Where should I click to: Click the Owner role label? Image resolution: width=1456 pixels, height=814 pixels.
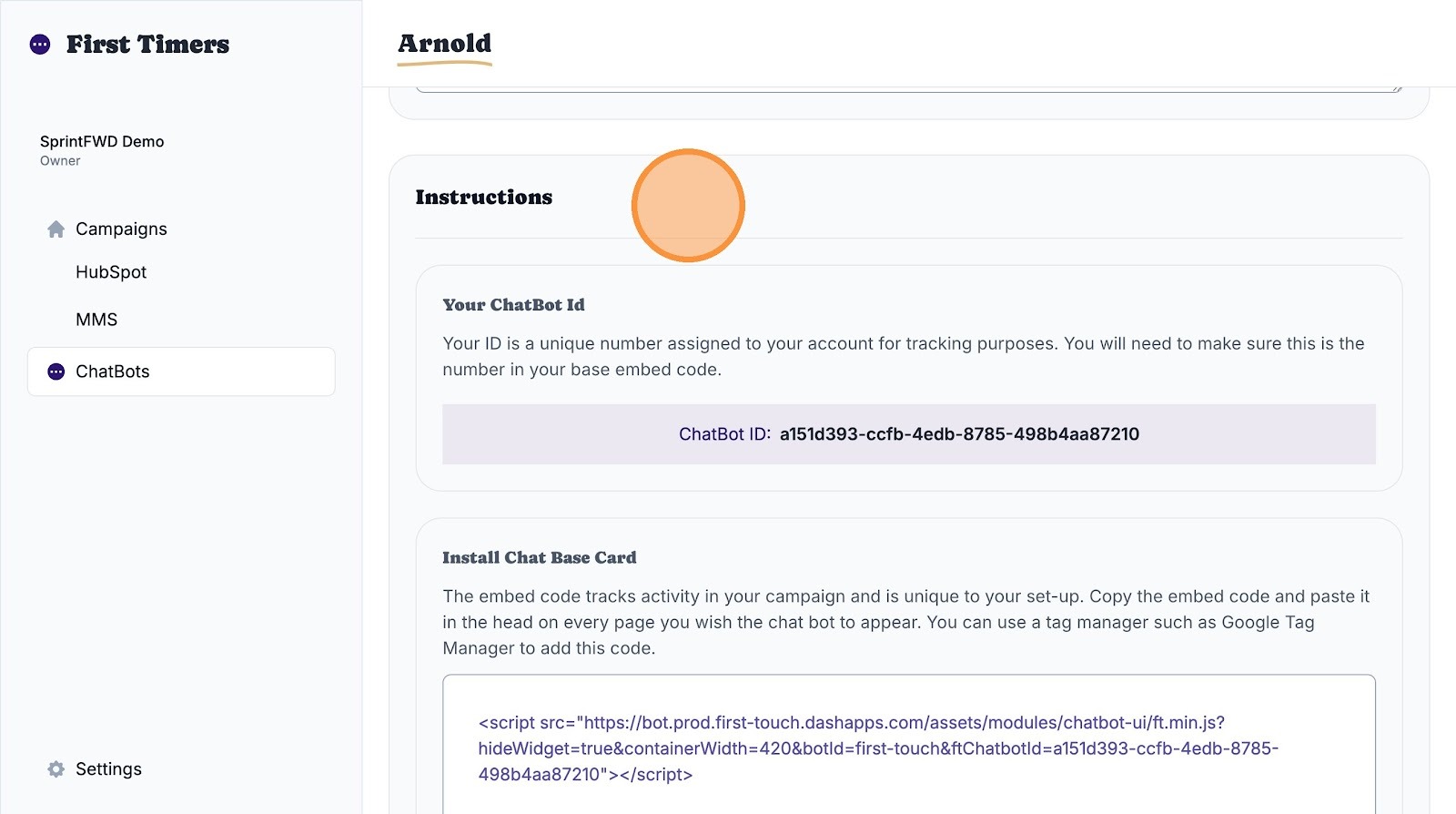60,161
